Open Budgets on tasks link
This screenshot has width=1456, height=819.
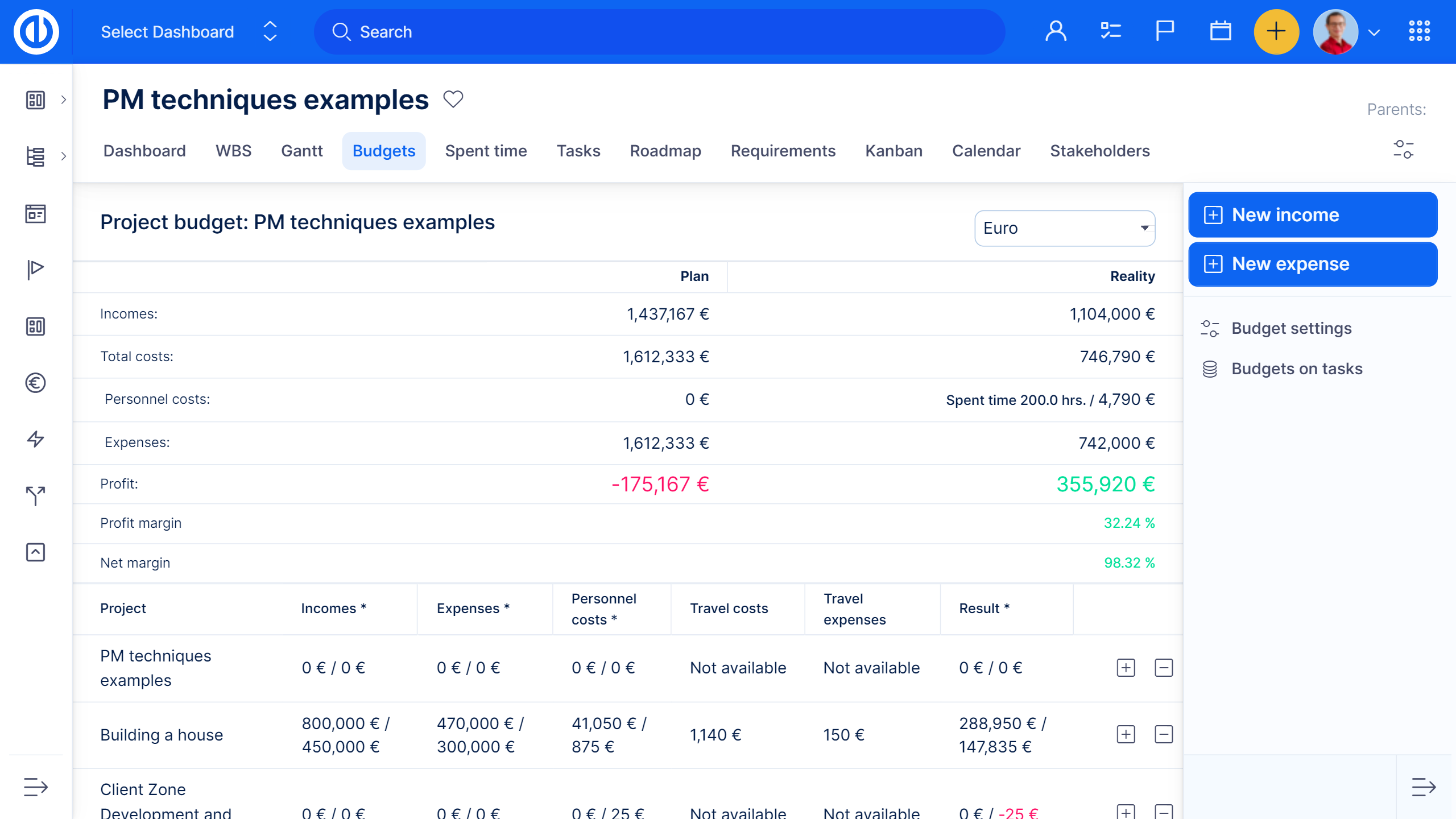click(1297, 369)
